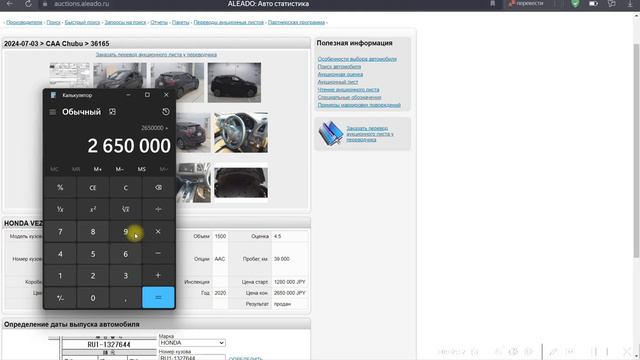Click the x squared key
The width and height of the screenshot is (640, 360).
point(93,209)
